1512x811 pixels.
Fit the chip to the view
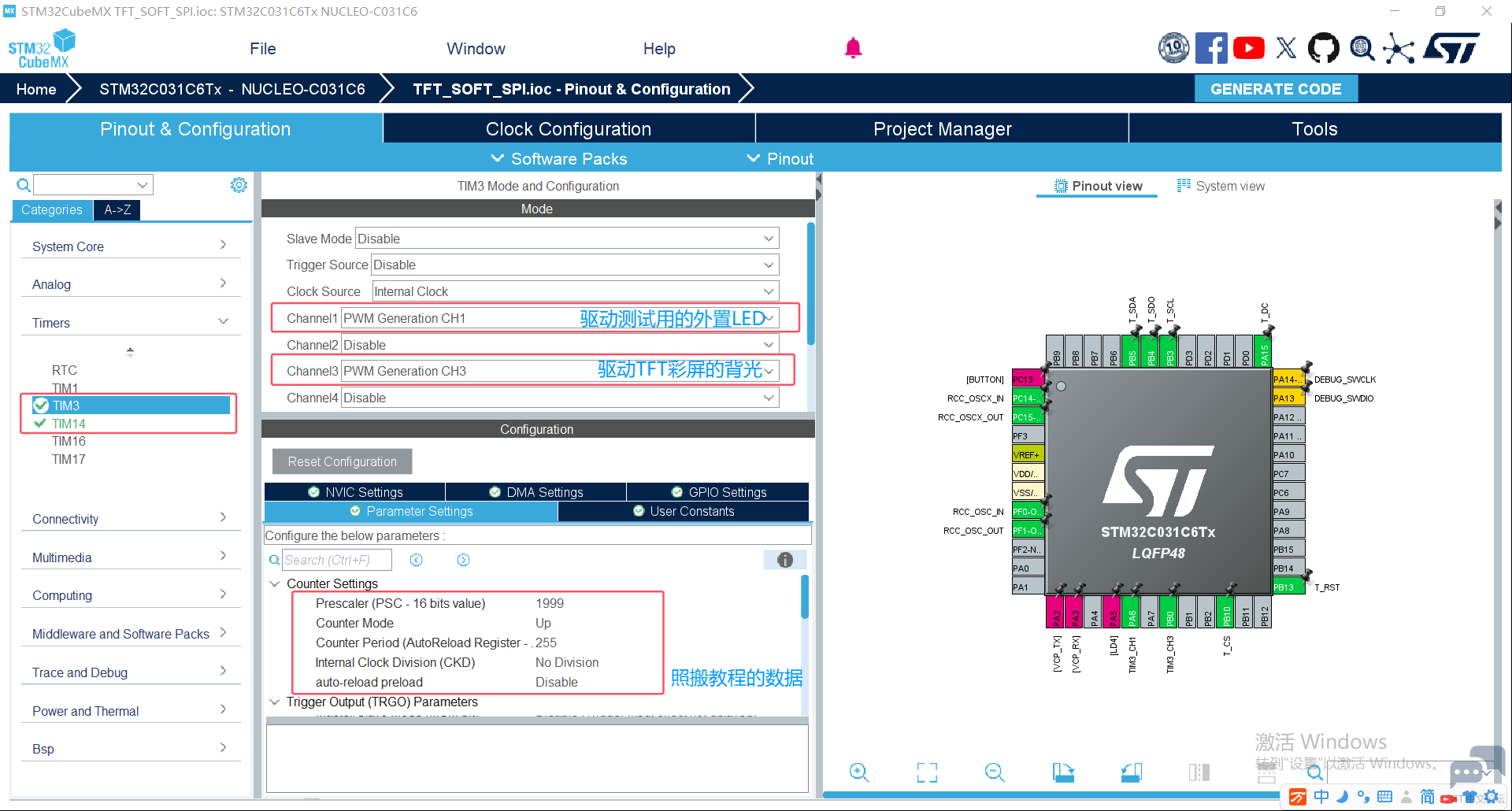click(x=927, y=772)
